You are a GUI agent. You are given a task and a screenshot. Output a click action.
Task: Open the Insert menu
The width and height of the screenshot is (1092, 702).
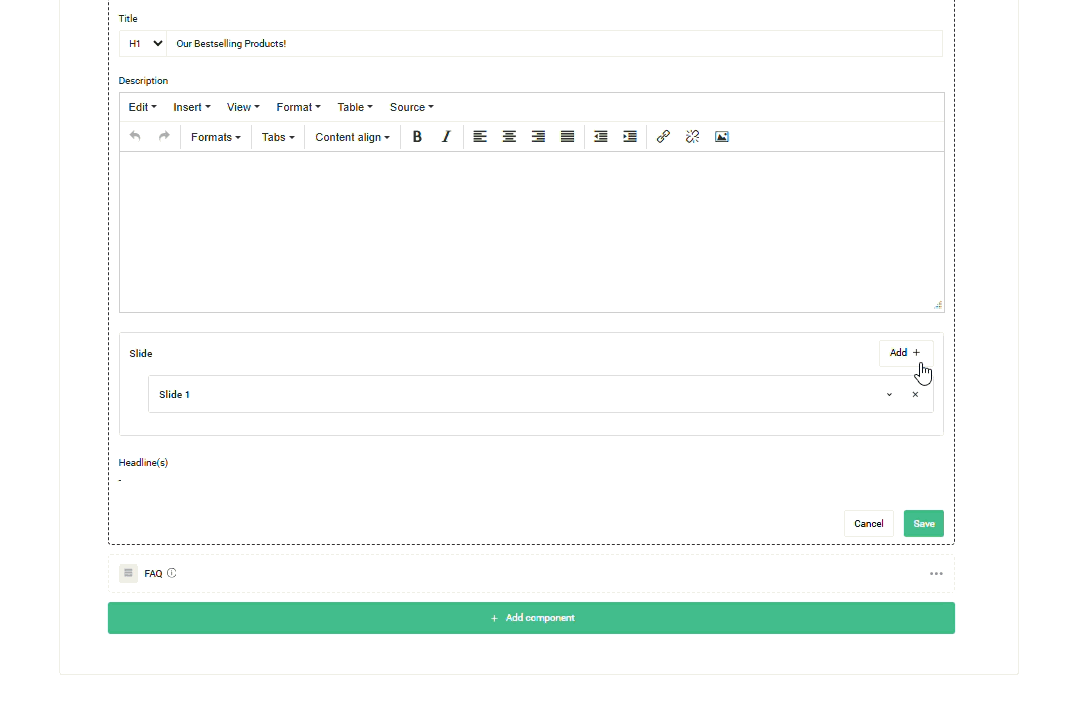point(191,107)
